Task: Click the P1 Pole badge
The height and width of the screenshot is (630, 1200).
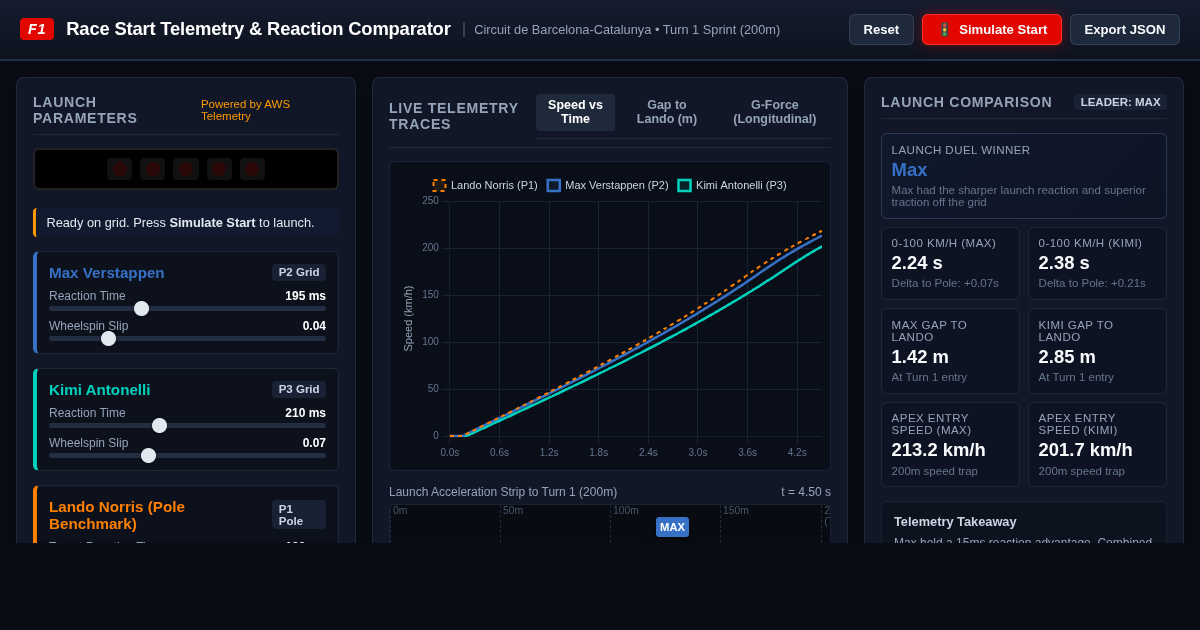Action: [x=299, y=515]
